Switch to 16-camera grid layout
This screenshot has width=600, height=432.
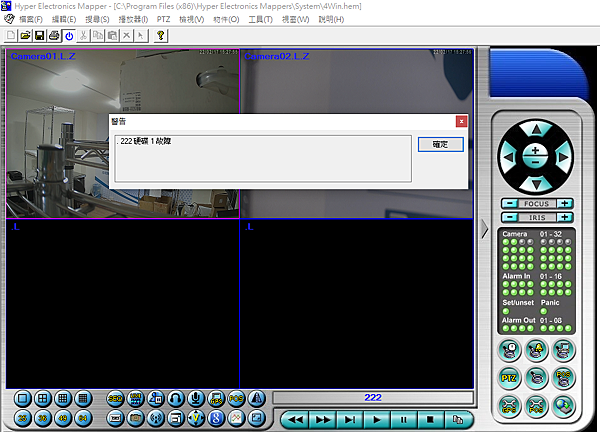(83, 399)
